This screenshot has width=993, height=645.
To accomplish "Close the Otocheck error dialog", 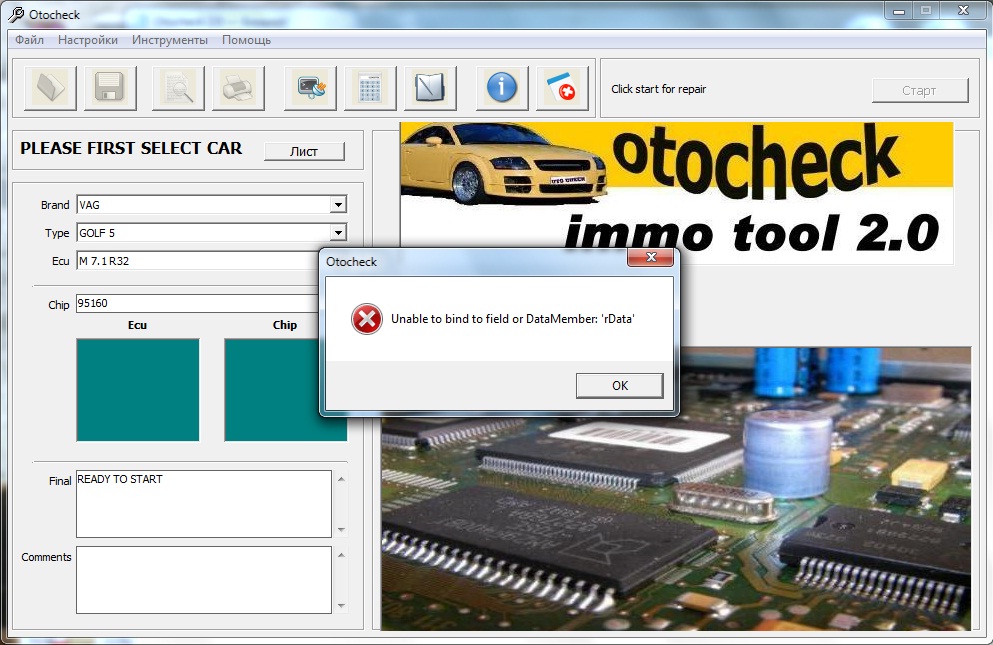I will tap(650, 257).
